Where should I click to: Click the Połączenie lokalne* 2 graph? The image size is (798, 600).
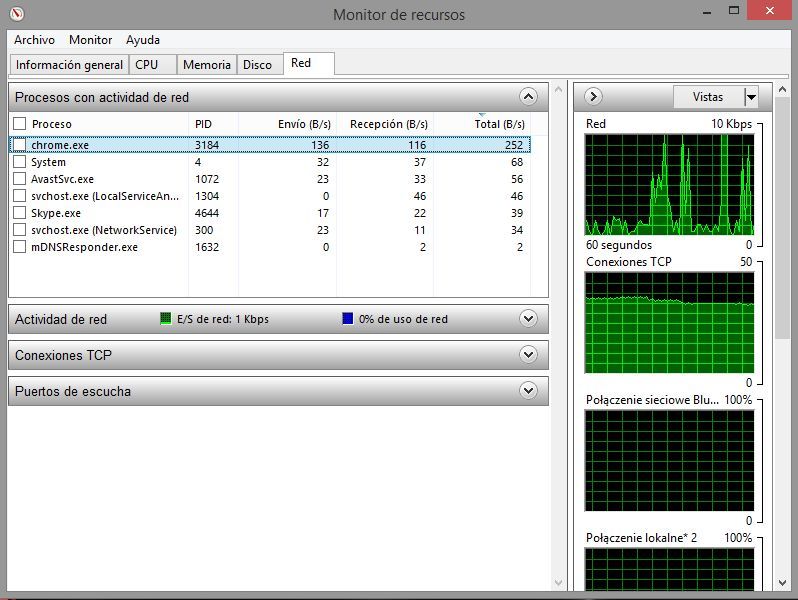click(x=669, y=569)
